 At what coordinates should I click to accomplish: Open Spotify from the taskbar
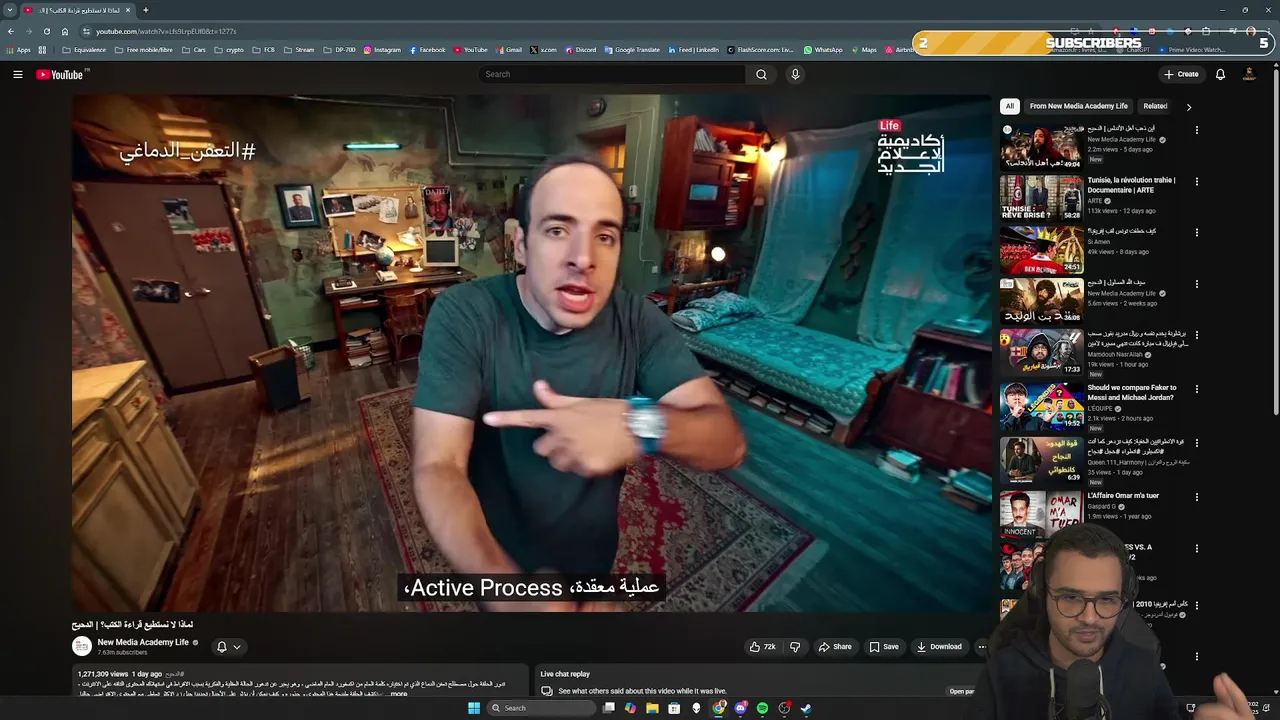point(762,708)
